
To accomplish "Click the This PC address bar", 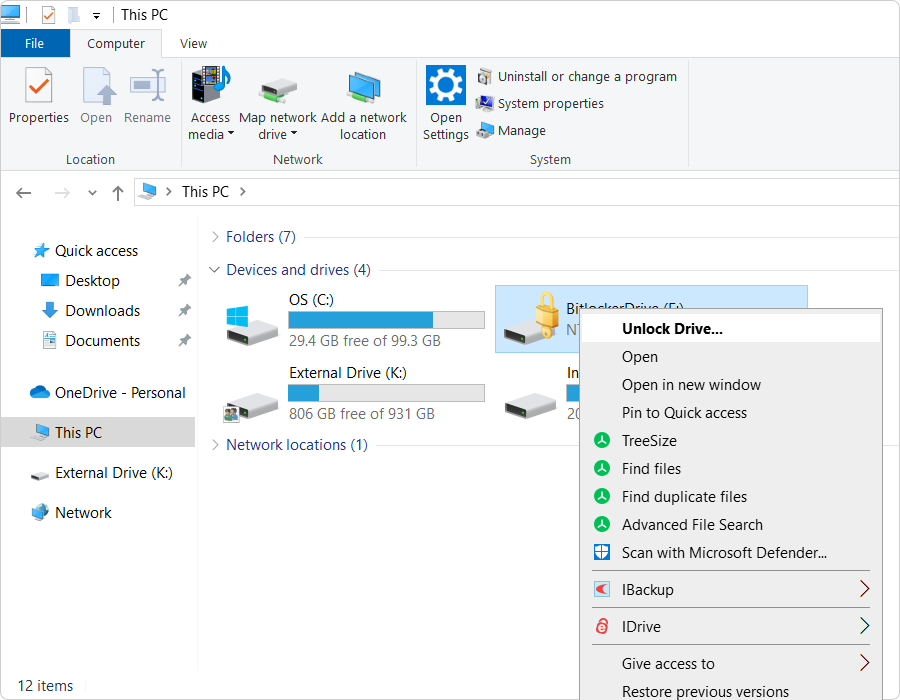I will pos(500,192).
